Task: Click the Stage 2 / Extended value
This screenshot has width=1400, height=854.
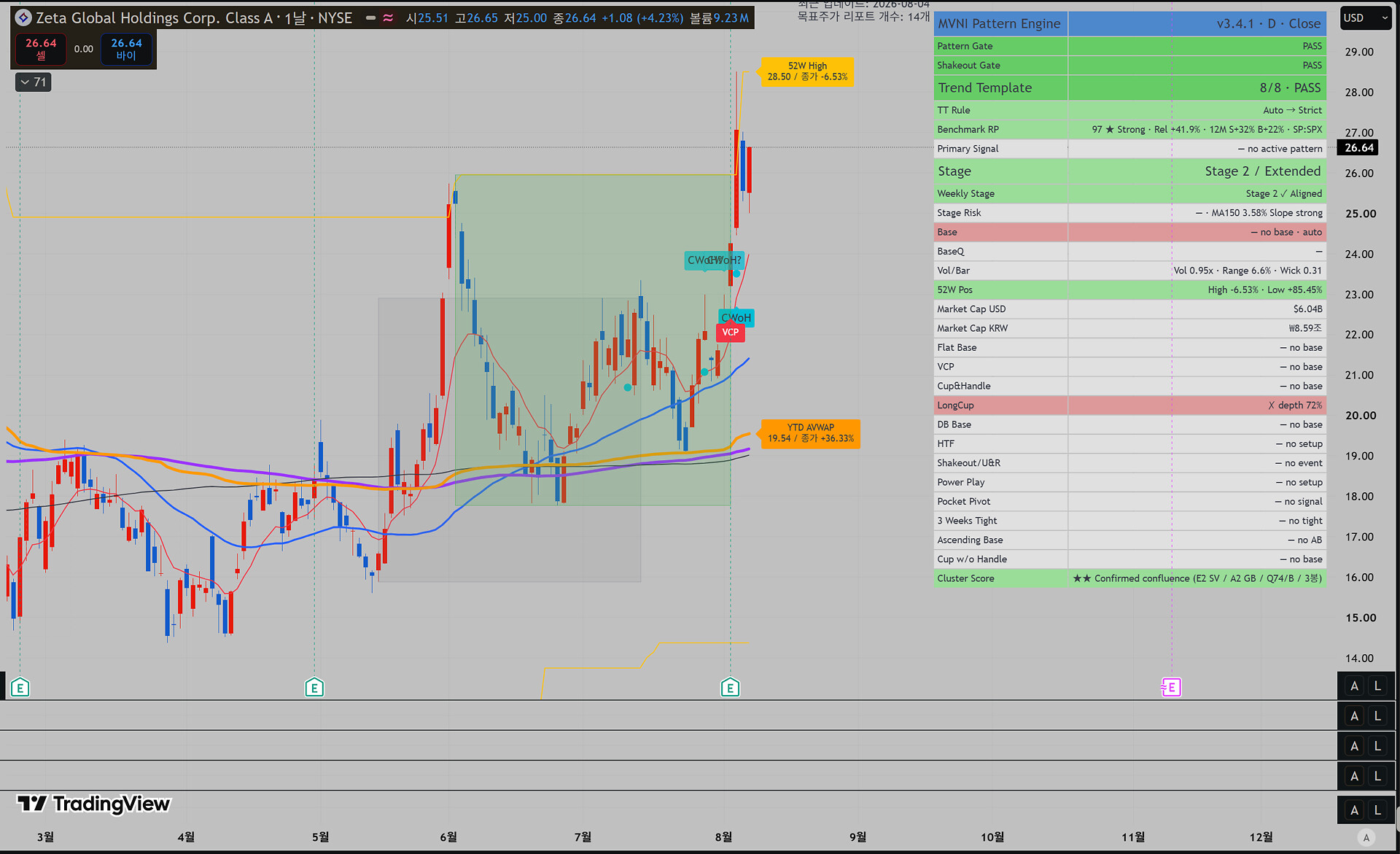Action: click(1263, 171)
